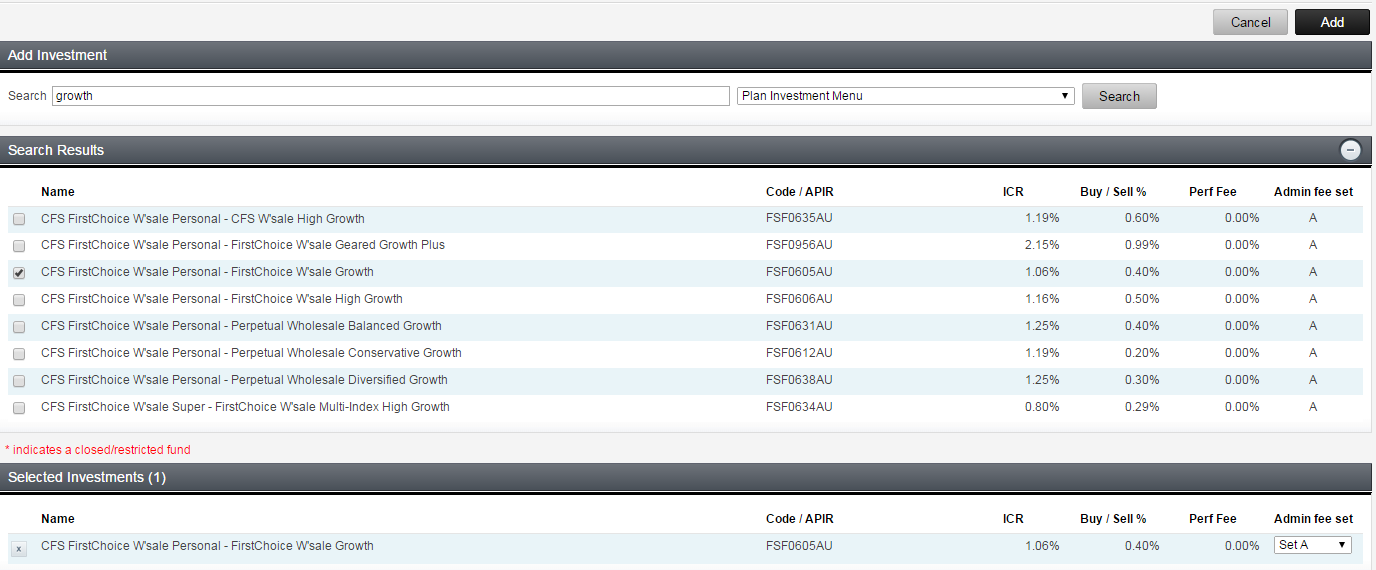
Task: Click Add Investment header title
Action: pyautogui.click(x=57, y=55)
